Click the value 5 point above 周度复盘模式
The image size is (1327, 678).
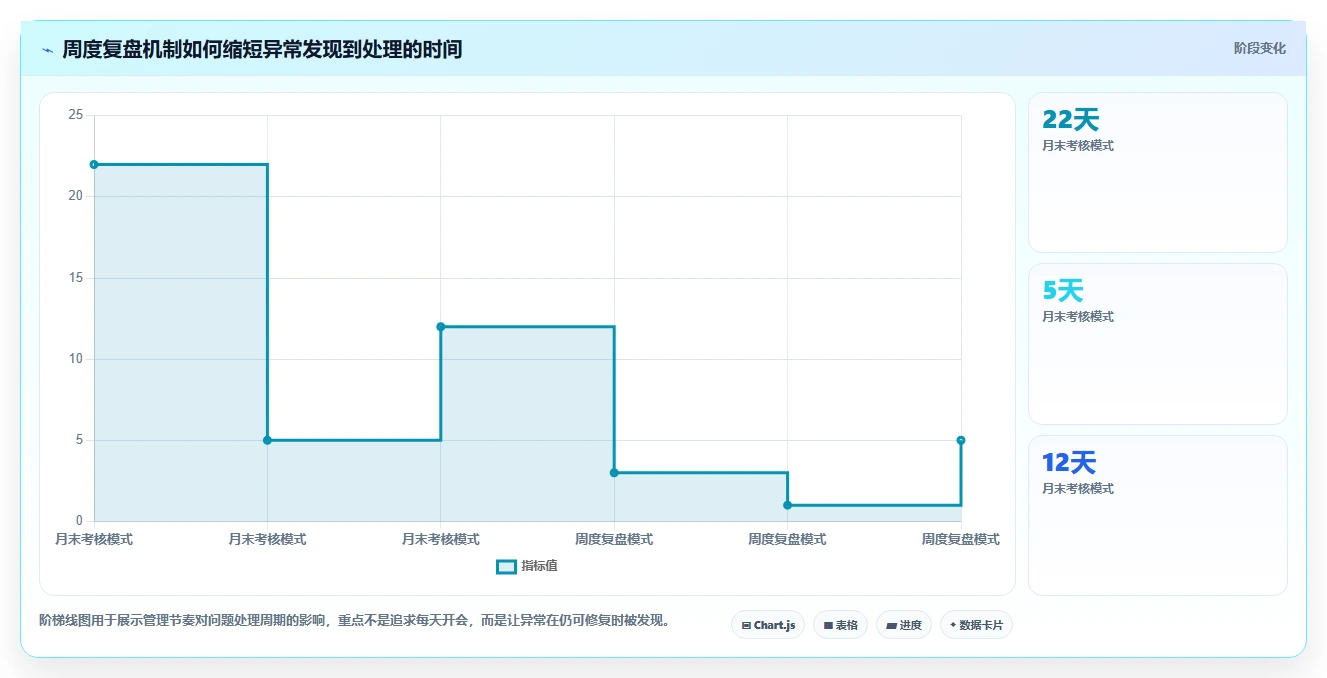point(961,440)
